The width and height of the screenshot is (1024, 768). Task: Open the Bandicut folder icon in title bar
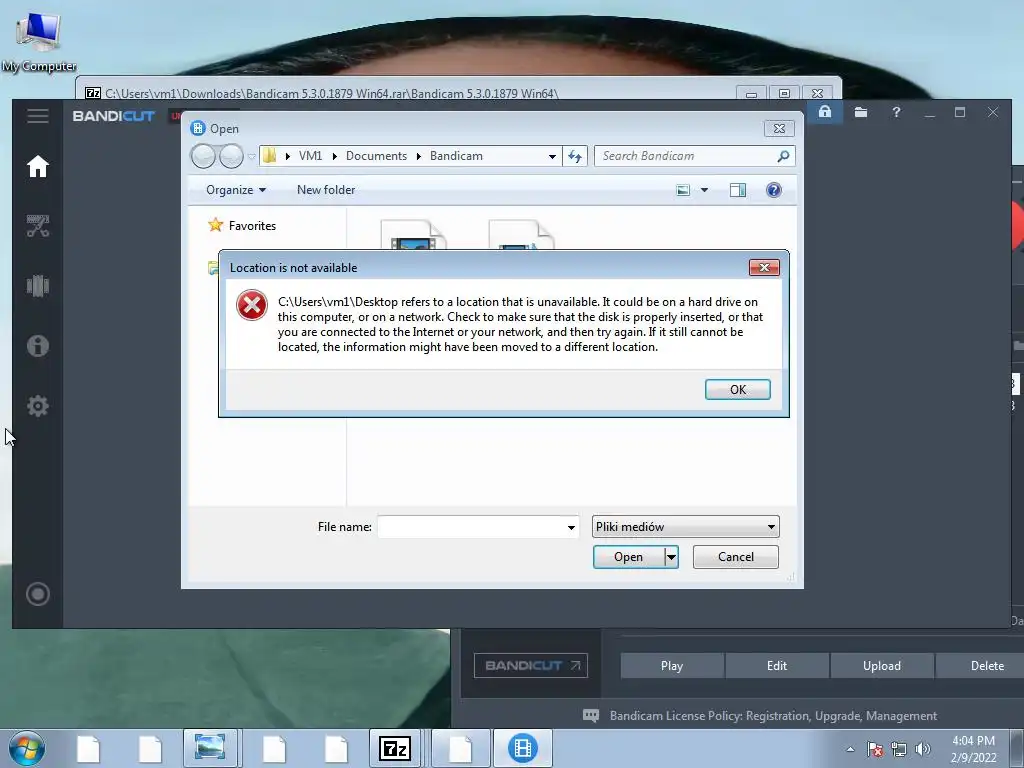pos(861,112)
